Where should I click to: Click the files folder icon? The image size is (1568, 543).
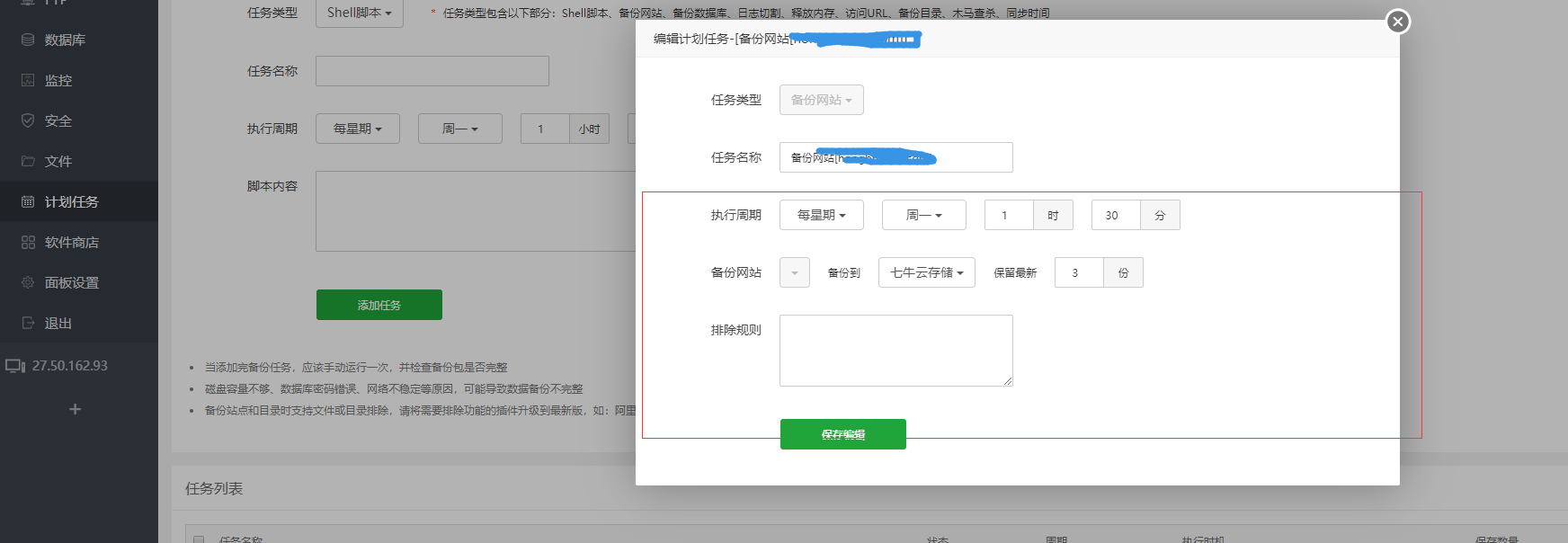tap(28, 161)
